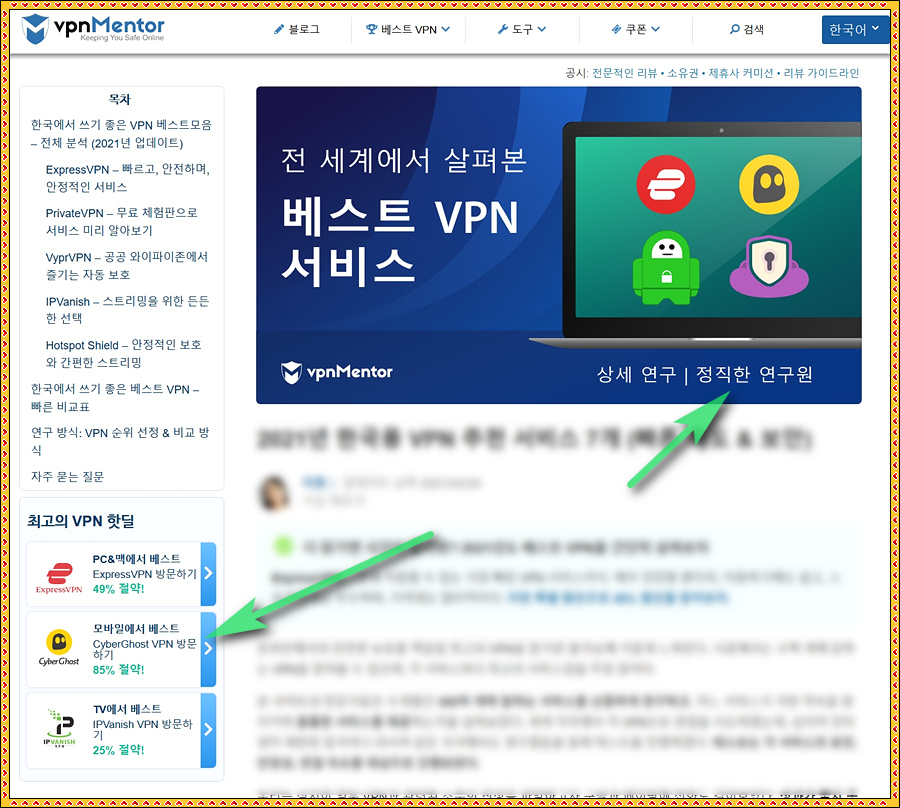Expand the 도구 dropdown menu

coord(522,29)
